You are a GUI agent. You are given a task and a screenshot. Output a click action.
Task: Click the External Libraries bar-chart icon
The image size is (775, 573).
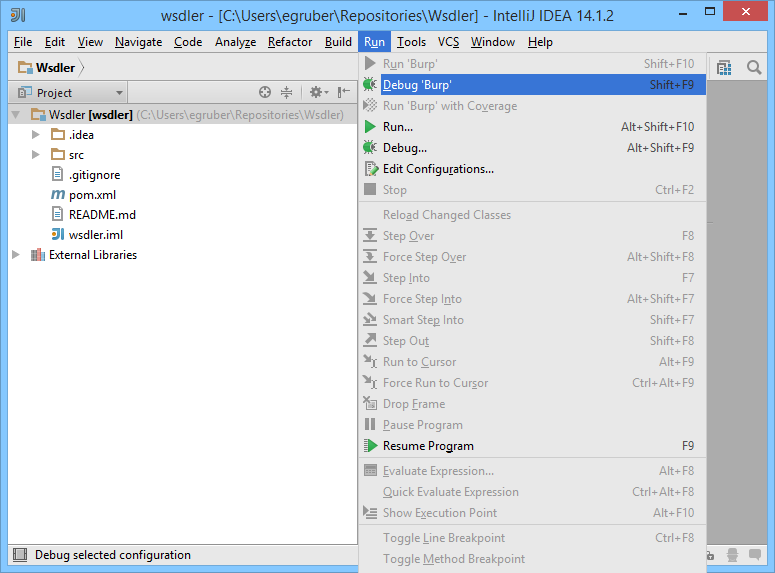pyautogui.click(x=38, y=255)
